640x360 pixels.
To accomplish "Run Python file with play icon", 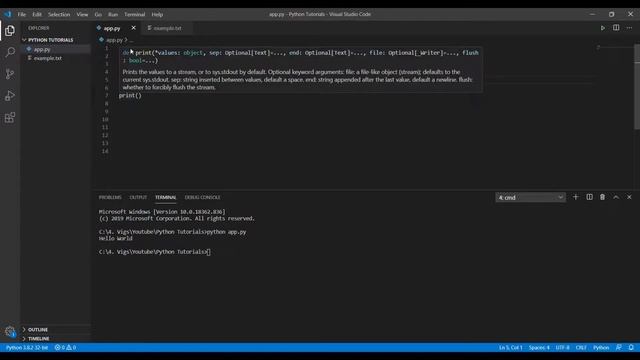I will coord(602,28).
